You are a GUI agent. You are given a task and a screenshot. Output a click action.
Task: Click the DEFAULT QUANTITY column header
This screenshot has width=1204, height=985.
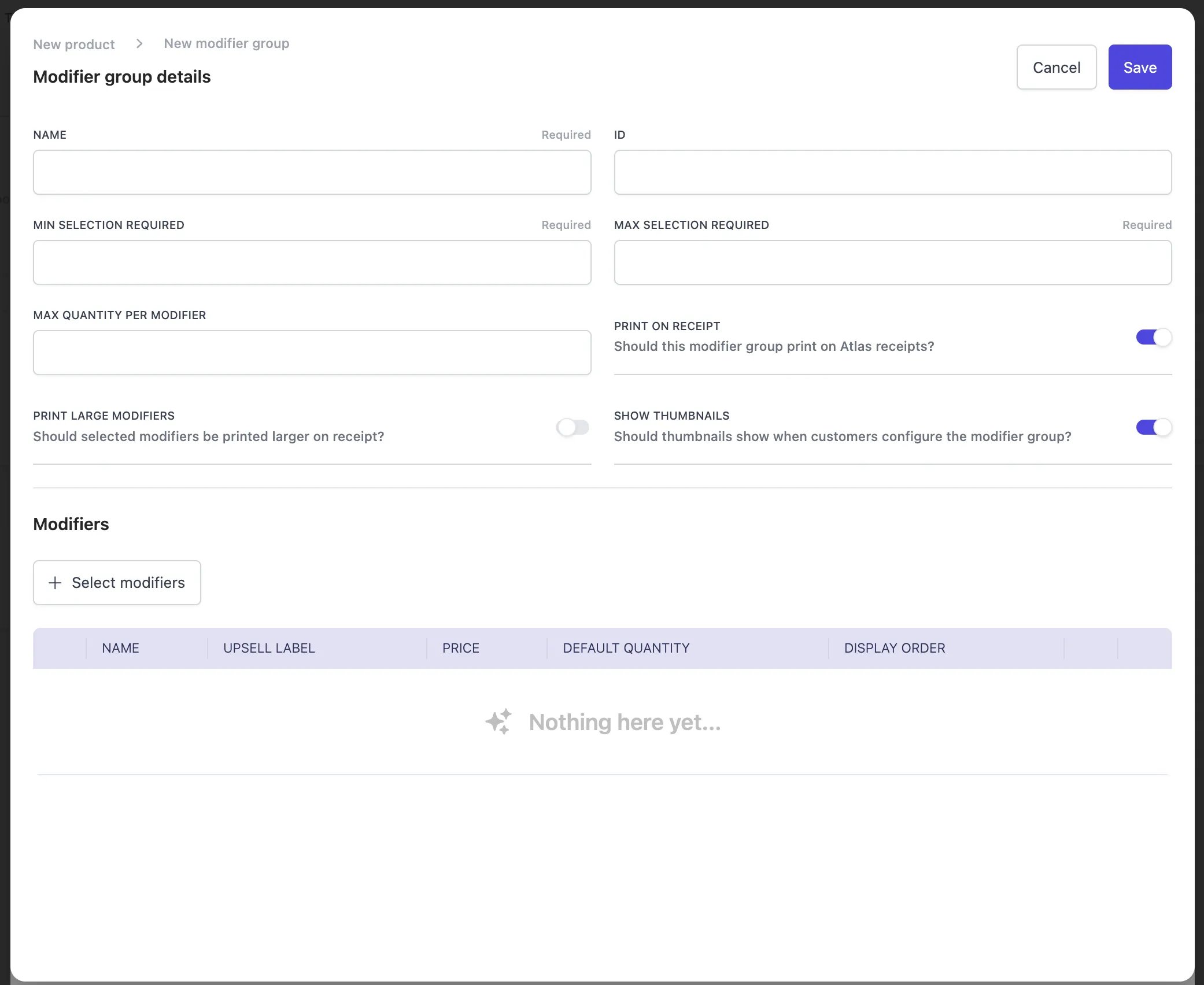[626, 648]
